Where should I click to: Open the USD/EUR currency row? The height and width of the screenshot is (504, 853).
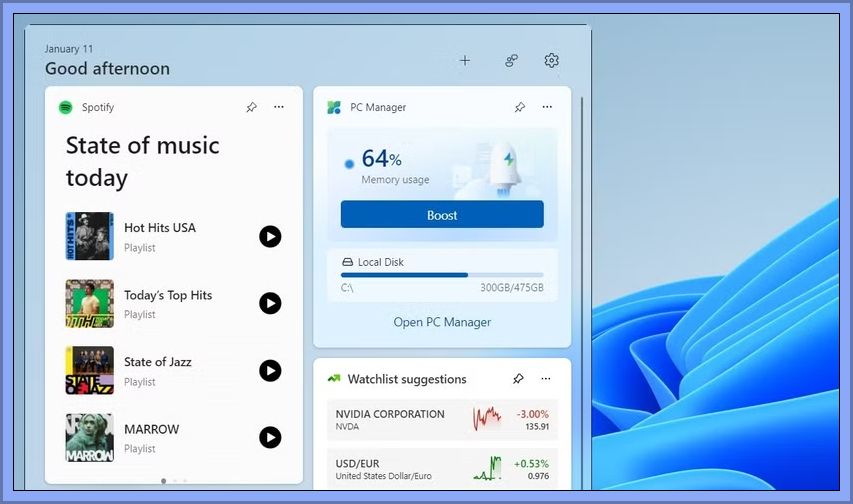442,469
